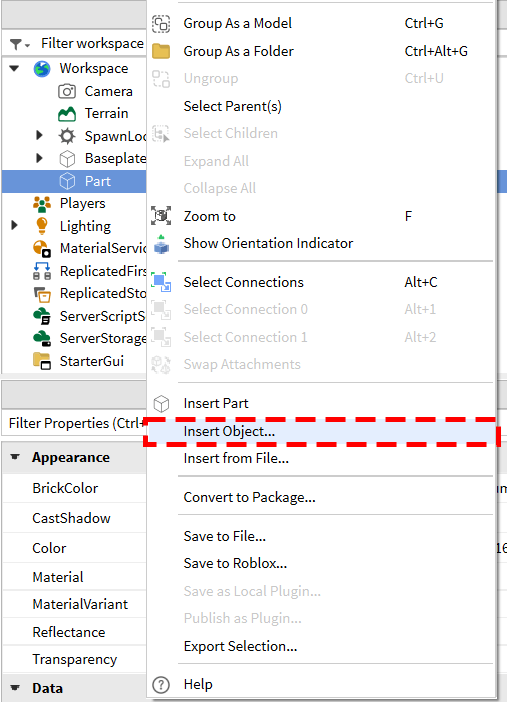Image resolution: width=507 pixels, height=702 pixels.
Task: Click the Group As a Folder icon
Action: (161, 51)
